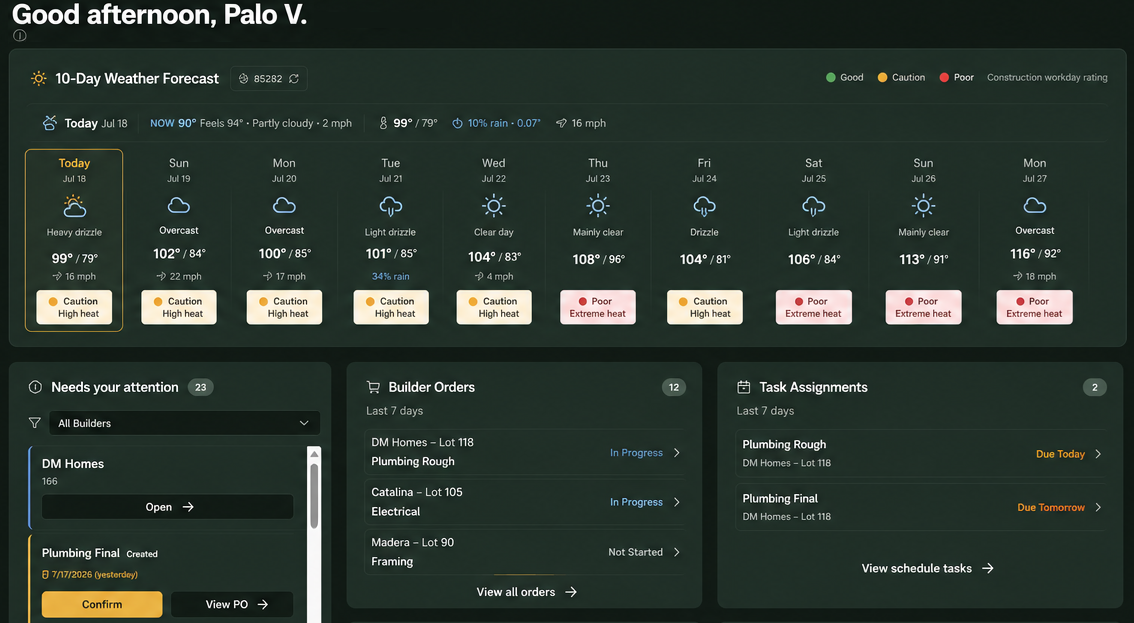Click the yellow Caution rating legend dot
The height and width of the screenshot is (623, 1134).
pos(882,77)
